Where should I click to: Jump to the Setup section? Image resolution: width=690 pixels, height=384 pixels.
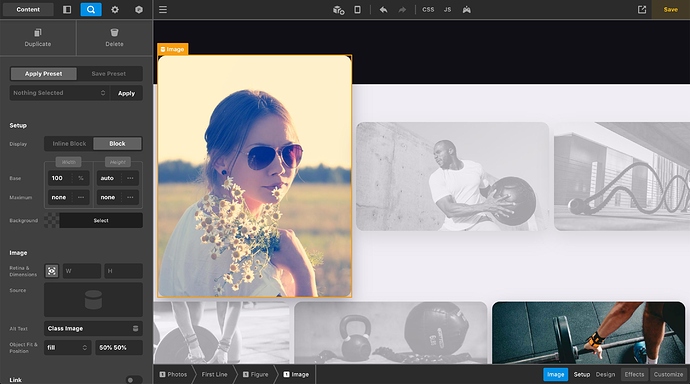coord(582,374)
